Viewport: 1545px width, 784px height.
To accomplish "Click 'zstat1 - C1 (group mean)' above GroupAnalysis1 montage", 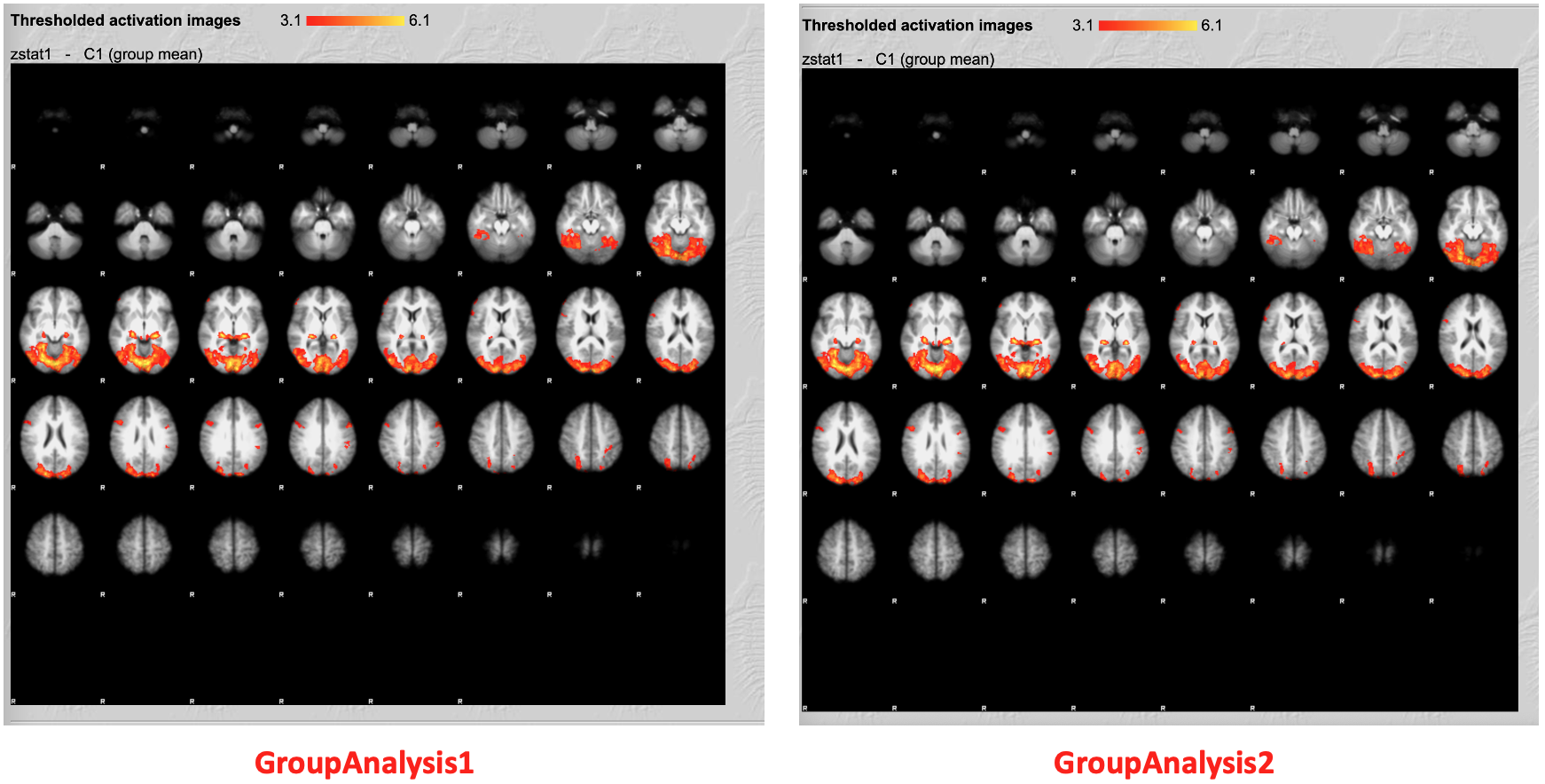I will click(106, 54).
